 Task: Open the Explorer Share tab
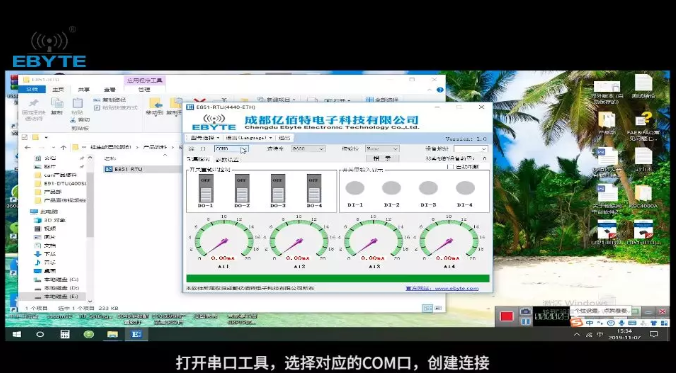[84, 89]
